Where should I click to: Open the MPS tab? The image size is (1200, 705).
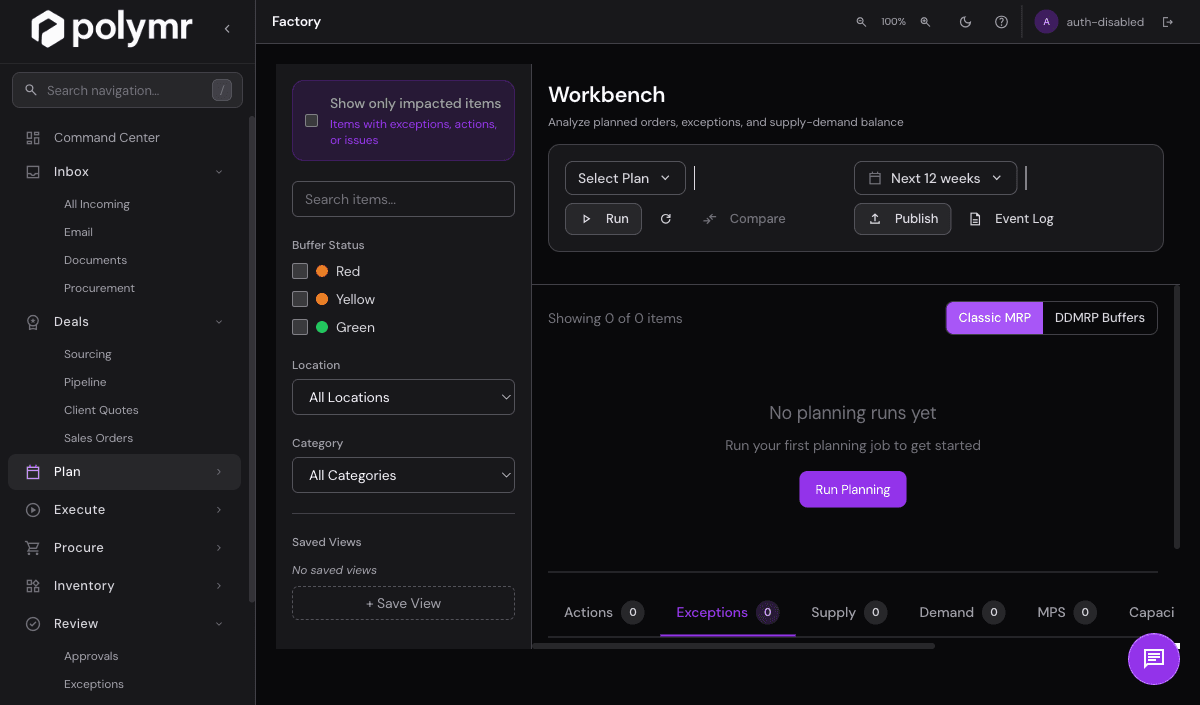1067,612
